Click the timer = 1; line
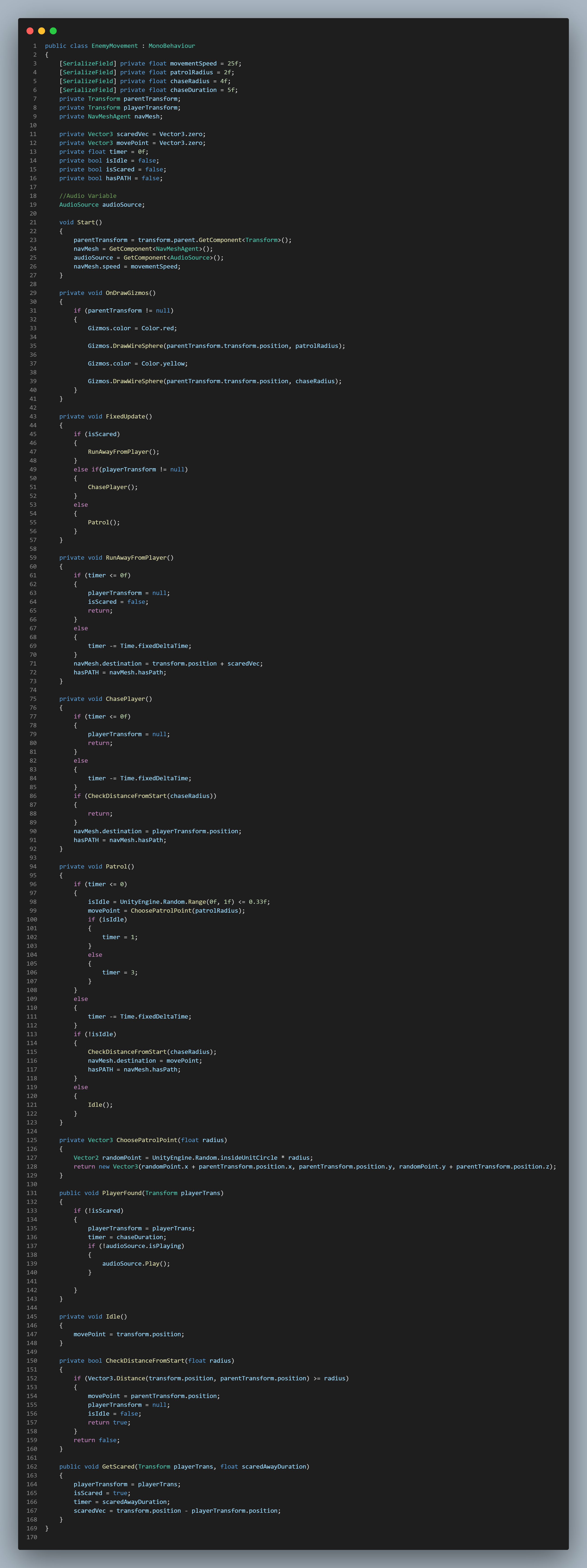Viewport: 587px width, 1568px height. coord(120,938)
